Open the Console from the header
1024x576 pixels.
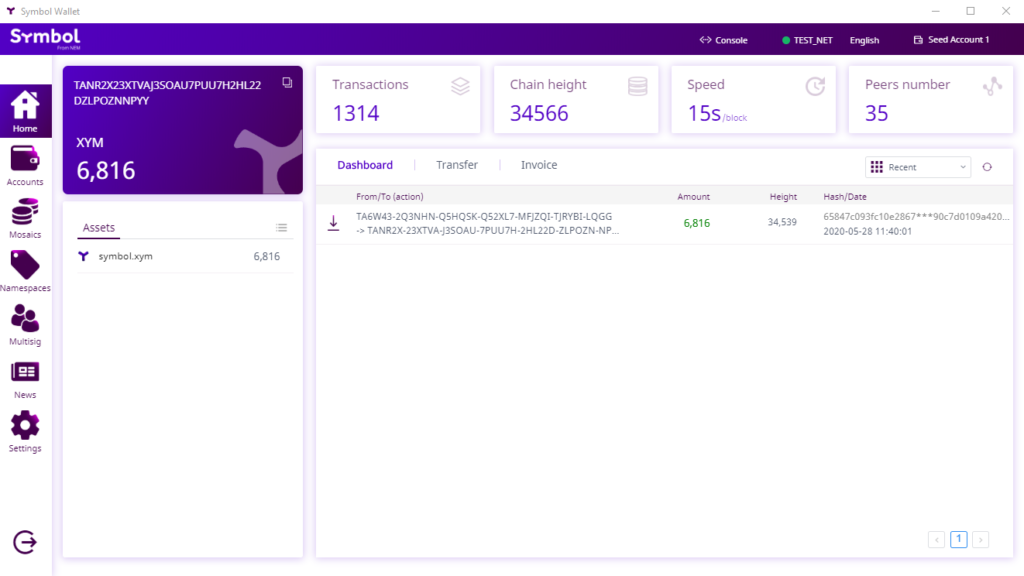tap(724, 40)
